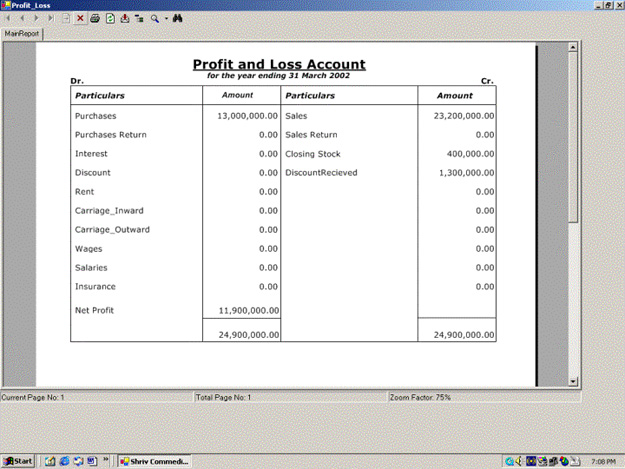Click the system clock showing 7:08 PM
625x469 pixels.
tap(604, 461)
